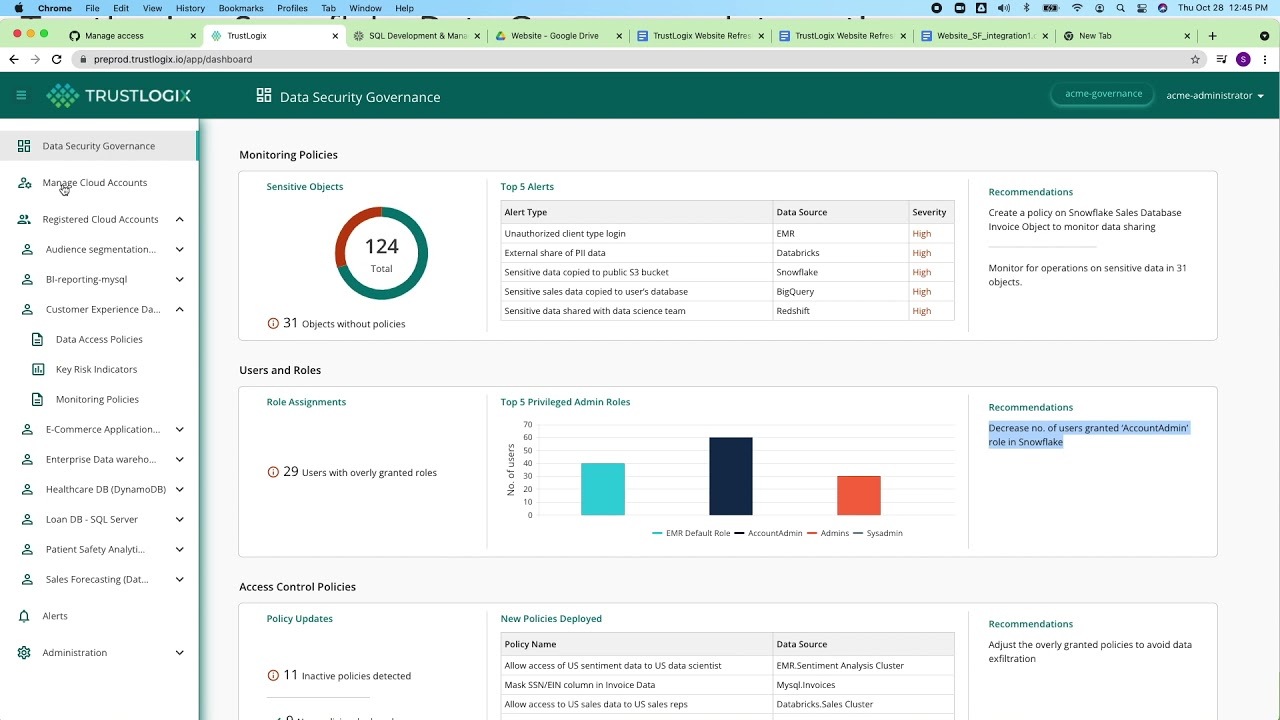Click the dashboard icon in the page header
This screenshot has width=1280, height=720.
(x=264, y=96)
